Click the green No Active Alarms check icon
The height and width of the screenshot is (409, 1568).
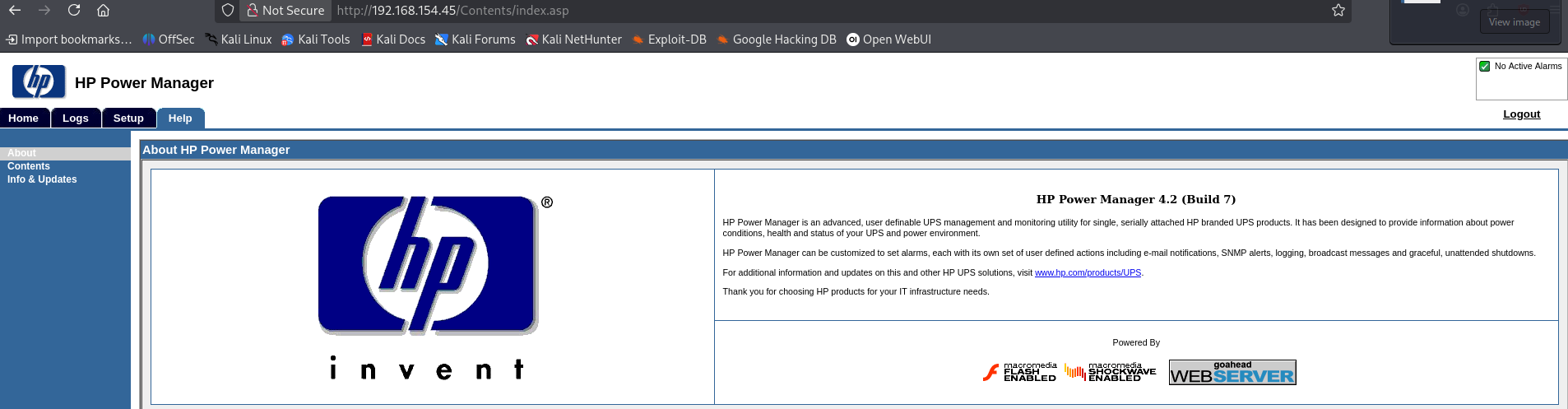tap(1485, 67)
